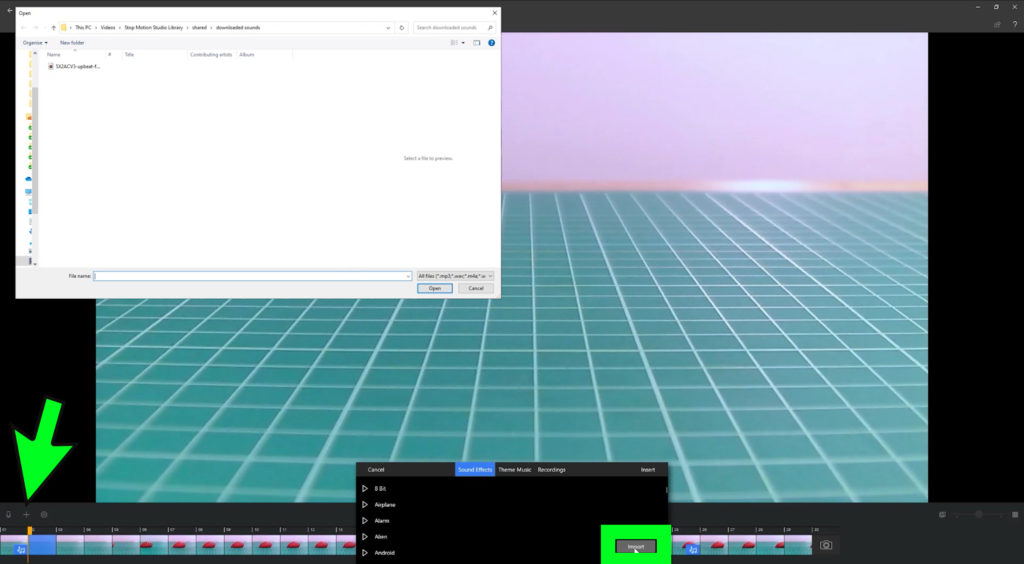This screenshot has height=564, width=1024.
Task: Preview the Android sound effect
Action: click(365, 552)
